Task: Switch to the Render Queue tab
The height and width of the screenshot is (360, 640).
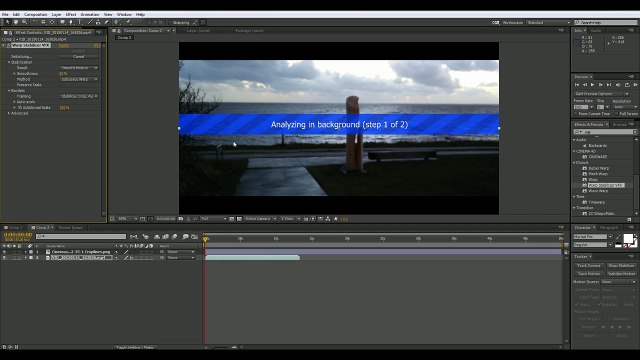Action: click(70, 227)
